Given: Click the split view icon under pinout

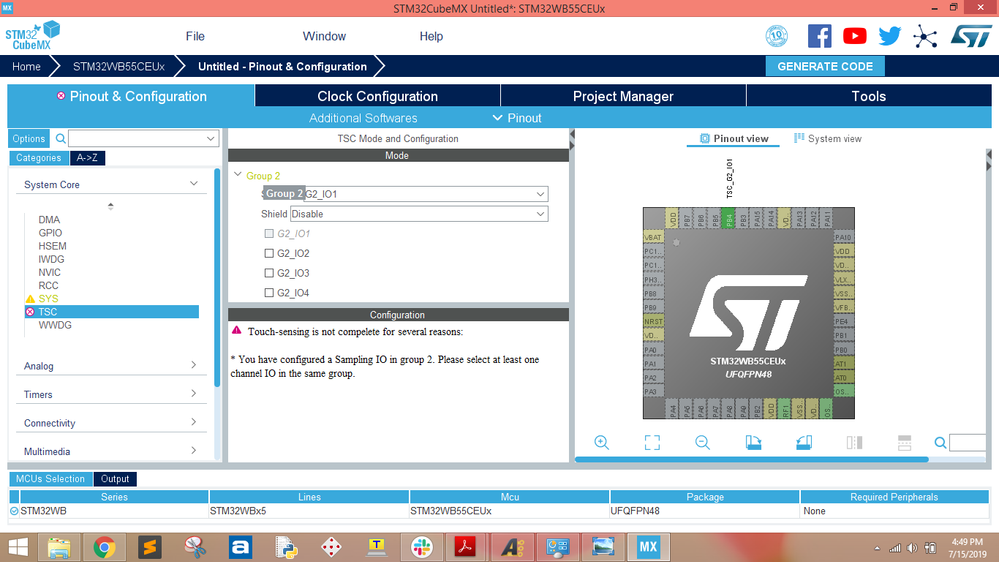Looking at the screenshot, I should click(x=854, y=442).
